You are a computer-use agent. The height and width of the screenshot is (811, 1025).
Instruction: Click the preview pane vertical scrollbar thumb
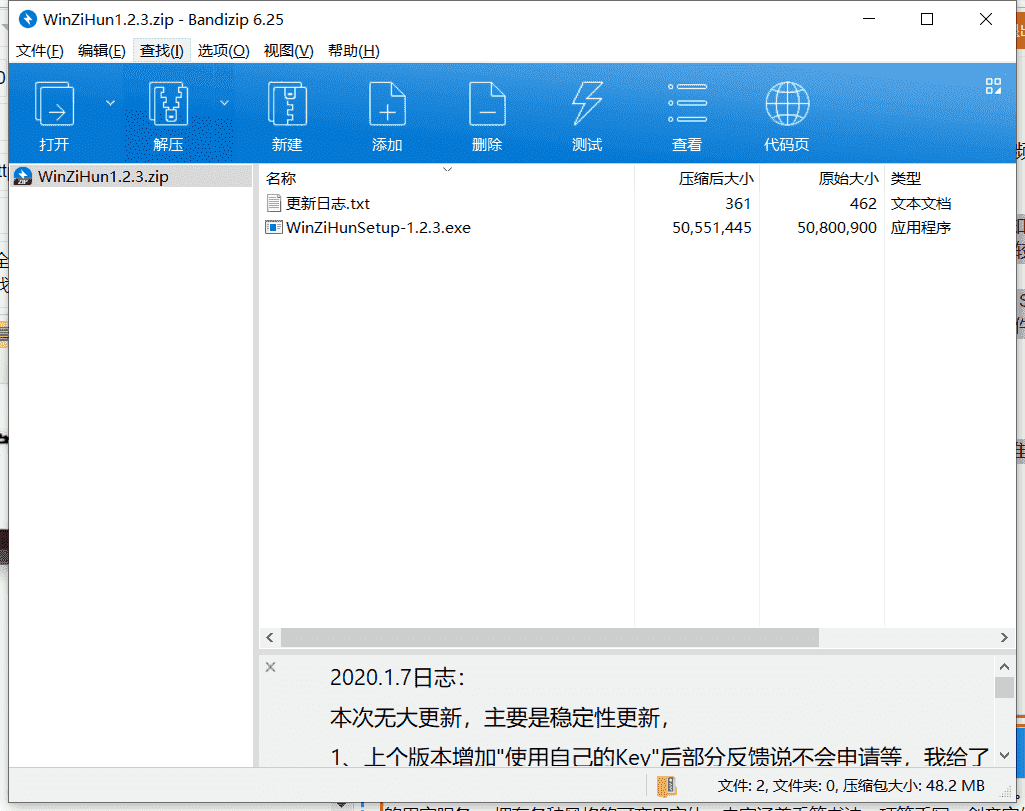pos(1004,687)
